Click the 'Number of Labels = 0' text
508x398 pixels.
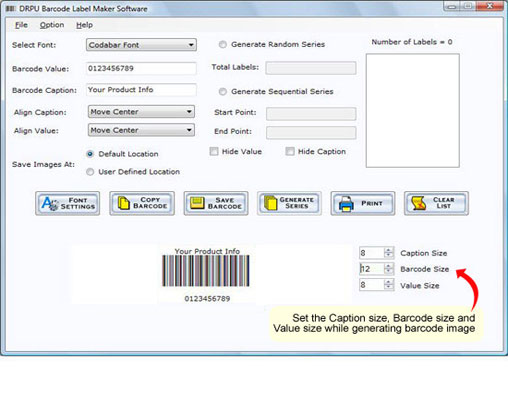pyautogui.click(x=412, y=42)
